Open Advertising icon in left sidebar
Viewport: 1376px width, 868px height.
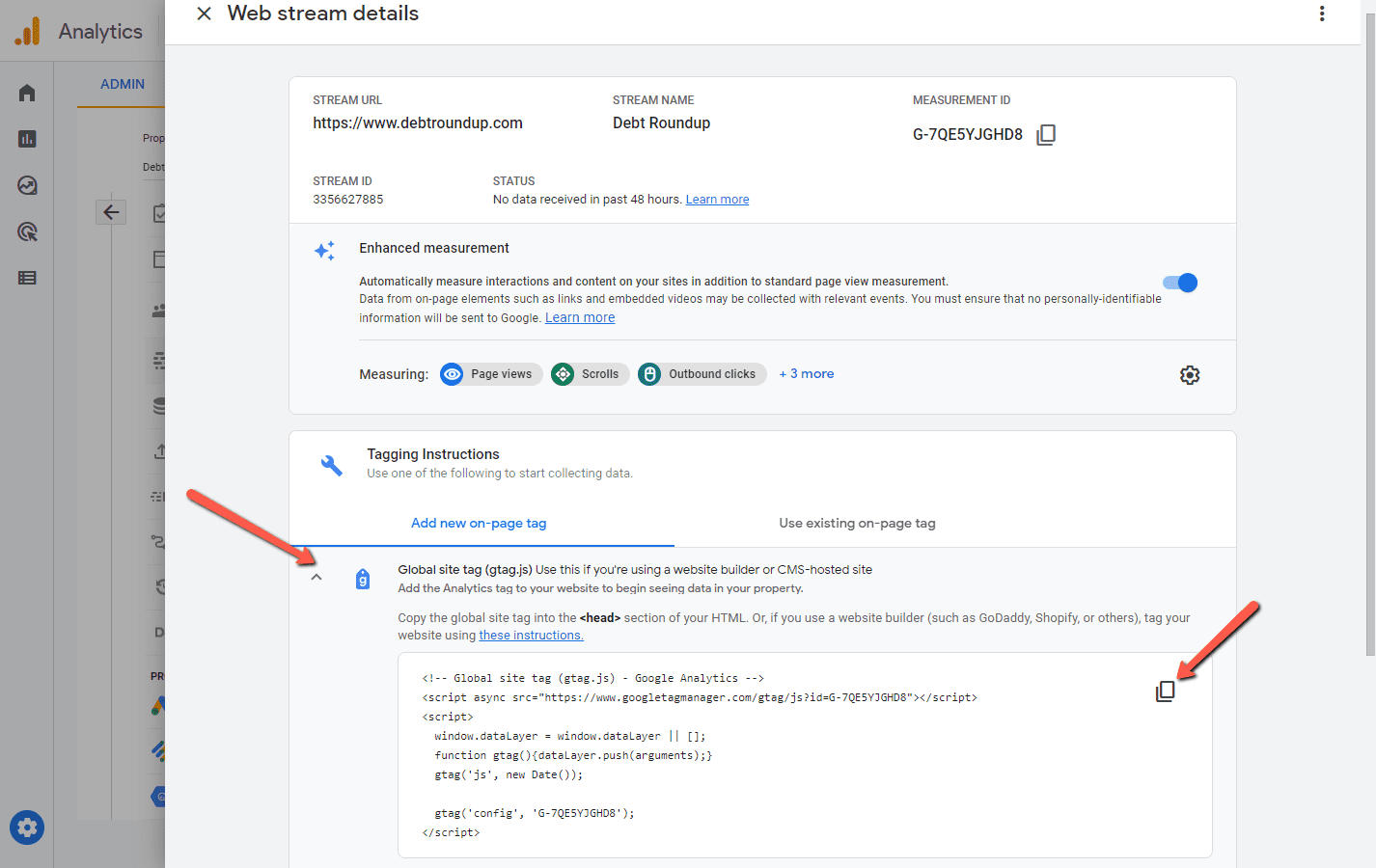27,231
